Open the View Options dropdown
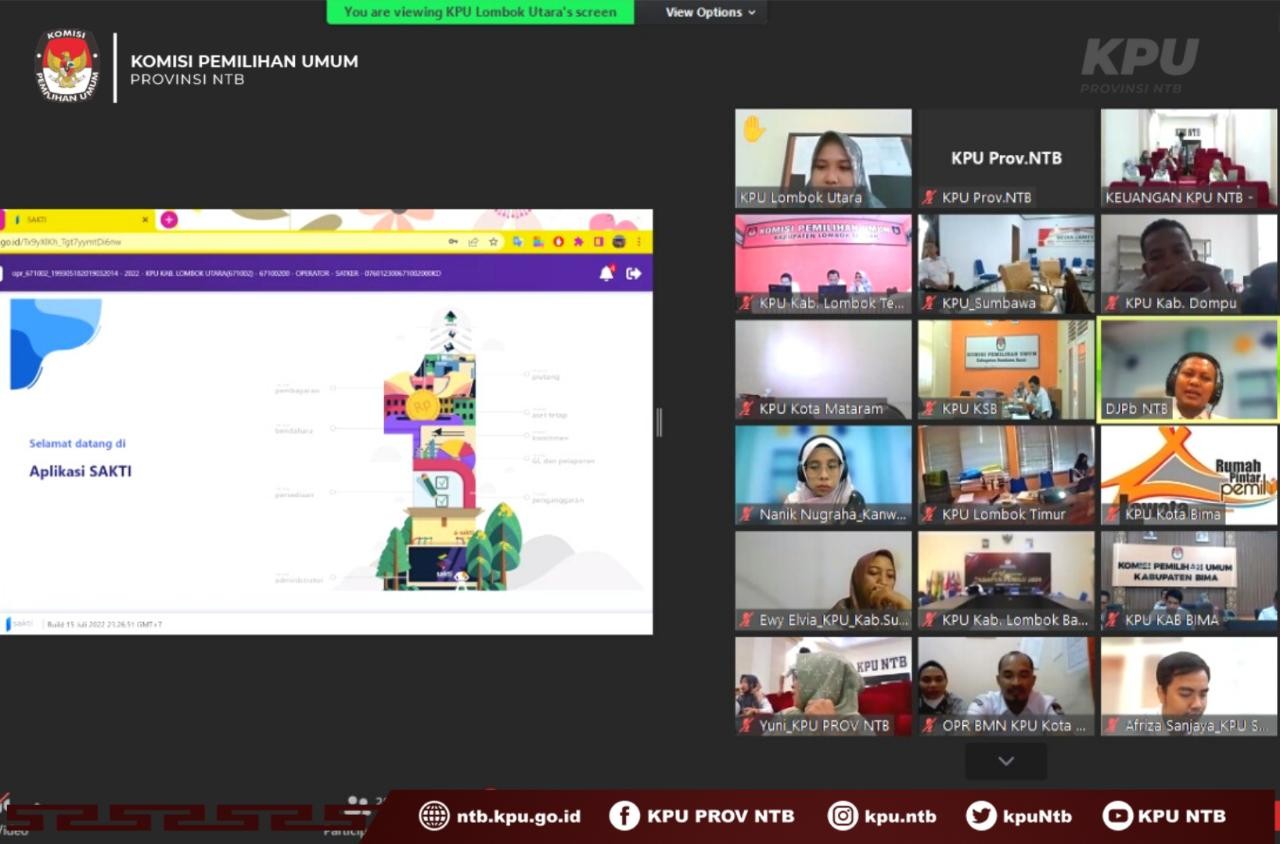Image resolution: width=1280 pixels, height=844 pixels. [711, 12]
